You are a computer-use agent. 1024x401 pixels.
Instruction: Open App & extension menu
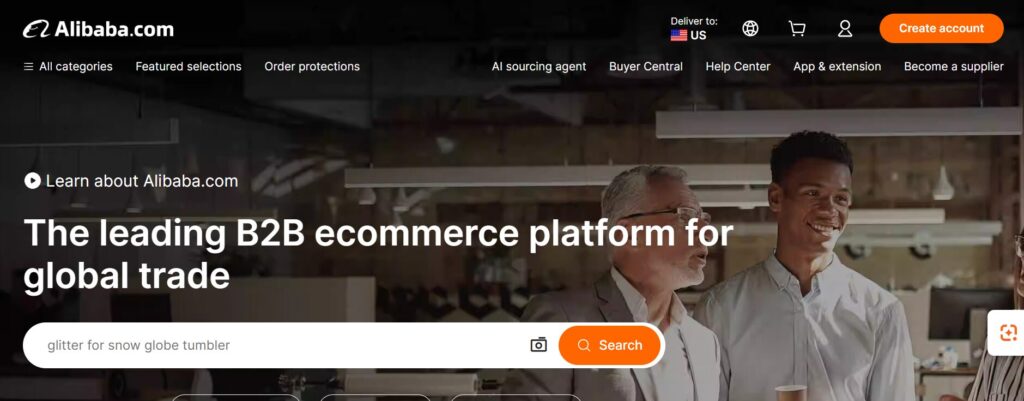[x=837, y=67]
